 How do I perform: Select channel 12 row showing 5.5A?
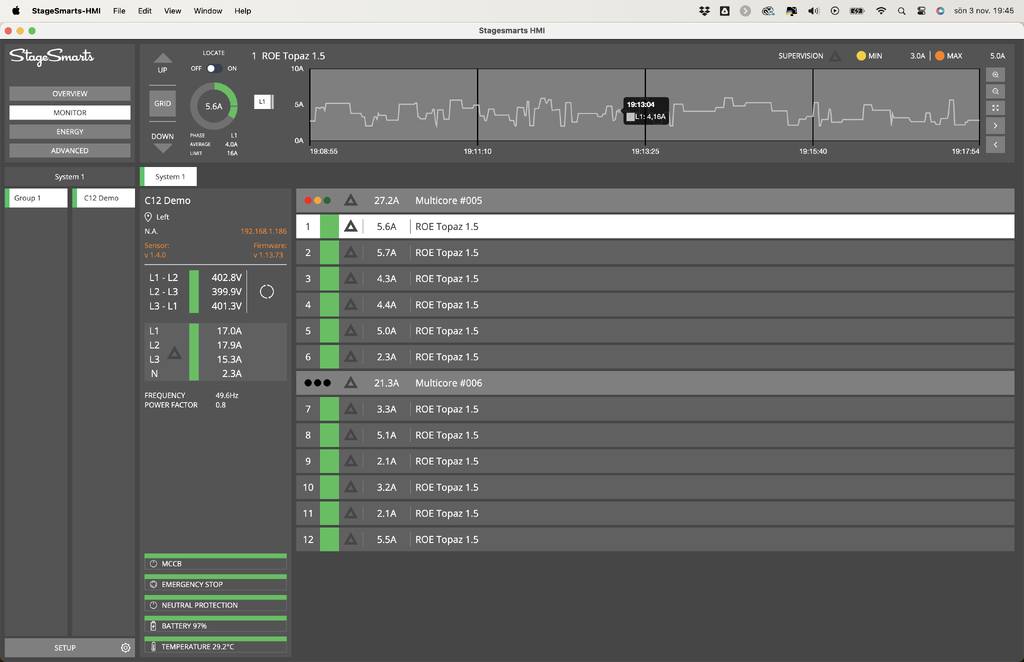(x=655, y=540)
